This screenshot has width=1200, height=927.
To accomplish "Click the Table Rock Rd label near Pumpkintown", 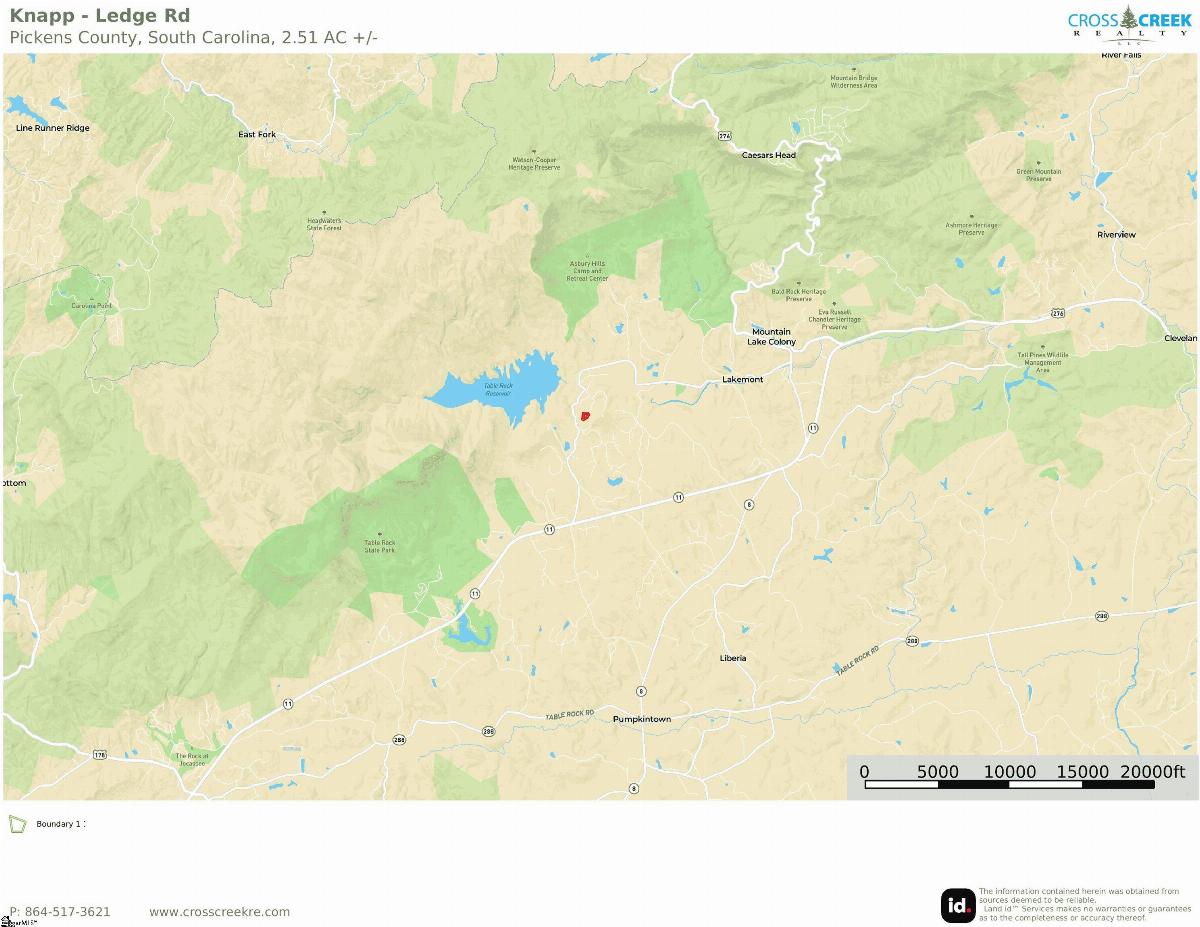I will coord(570,715).
